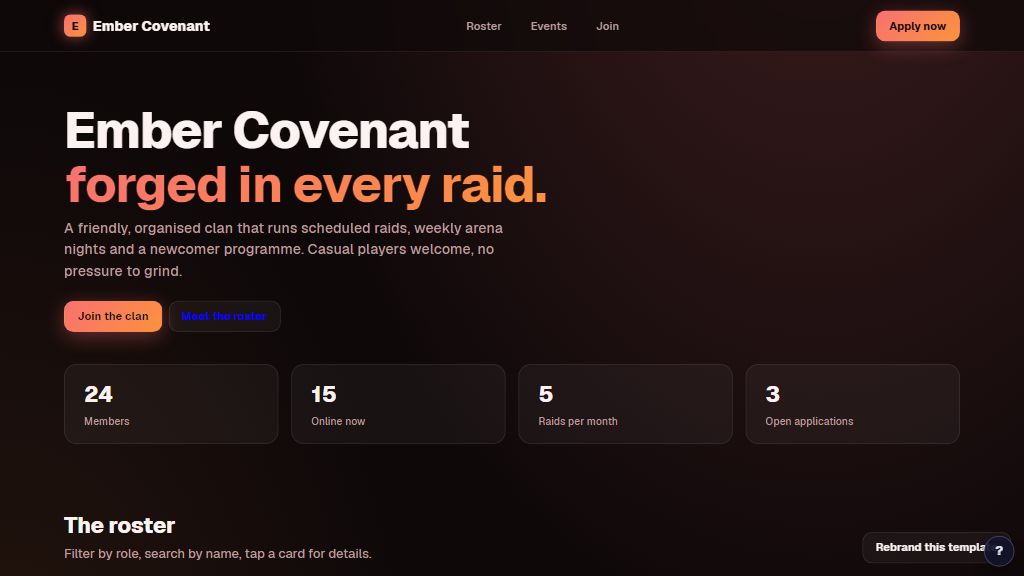Click the 3 Open applications card
Screen dimensions: 1024x576
point(852,404)
